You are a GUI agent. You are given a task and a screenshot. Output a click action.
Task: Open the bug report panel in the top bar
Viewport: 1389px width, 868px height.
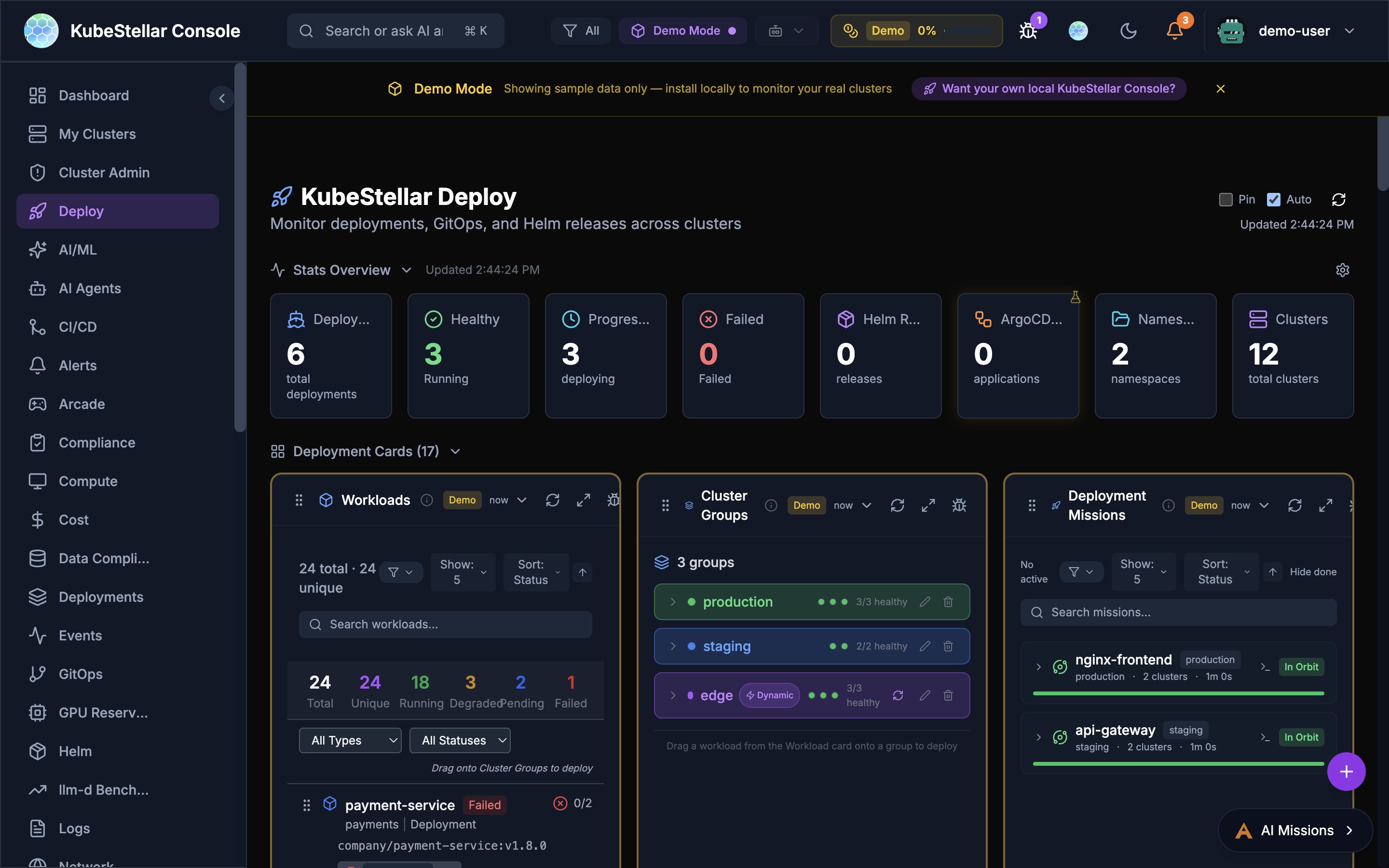click(1027, 30)
